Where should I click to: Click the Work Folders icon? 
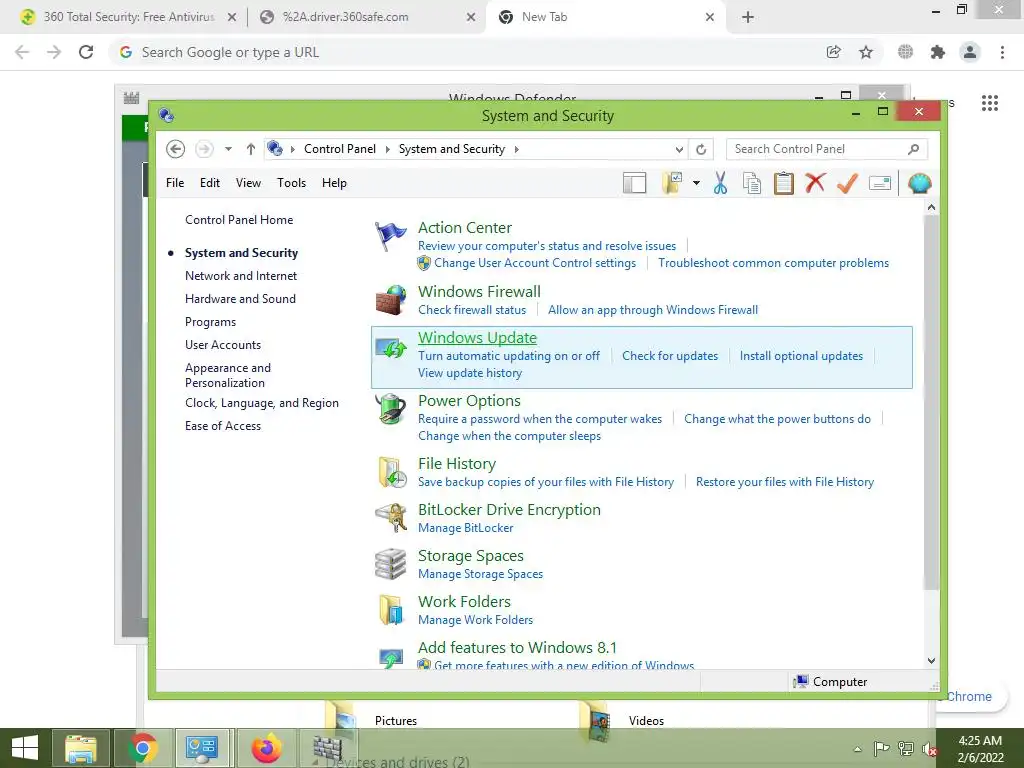tap(391, 610)
